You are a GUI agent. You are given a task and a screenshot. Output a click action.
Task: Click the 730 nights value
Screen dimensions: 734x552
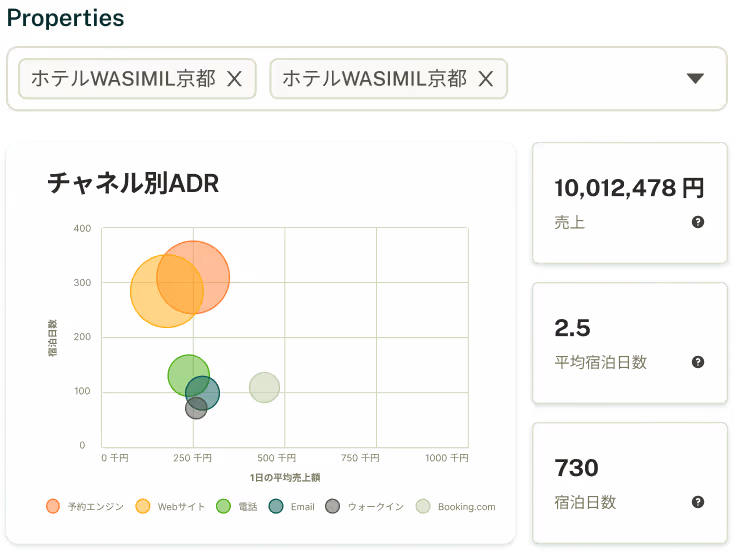(x=576, y=468)
